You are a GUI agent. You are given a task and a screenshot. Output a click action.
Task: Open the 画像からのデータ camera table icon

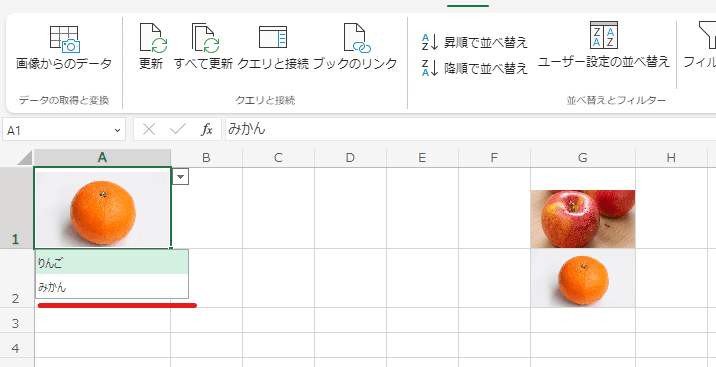(x=64, y=39)
